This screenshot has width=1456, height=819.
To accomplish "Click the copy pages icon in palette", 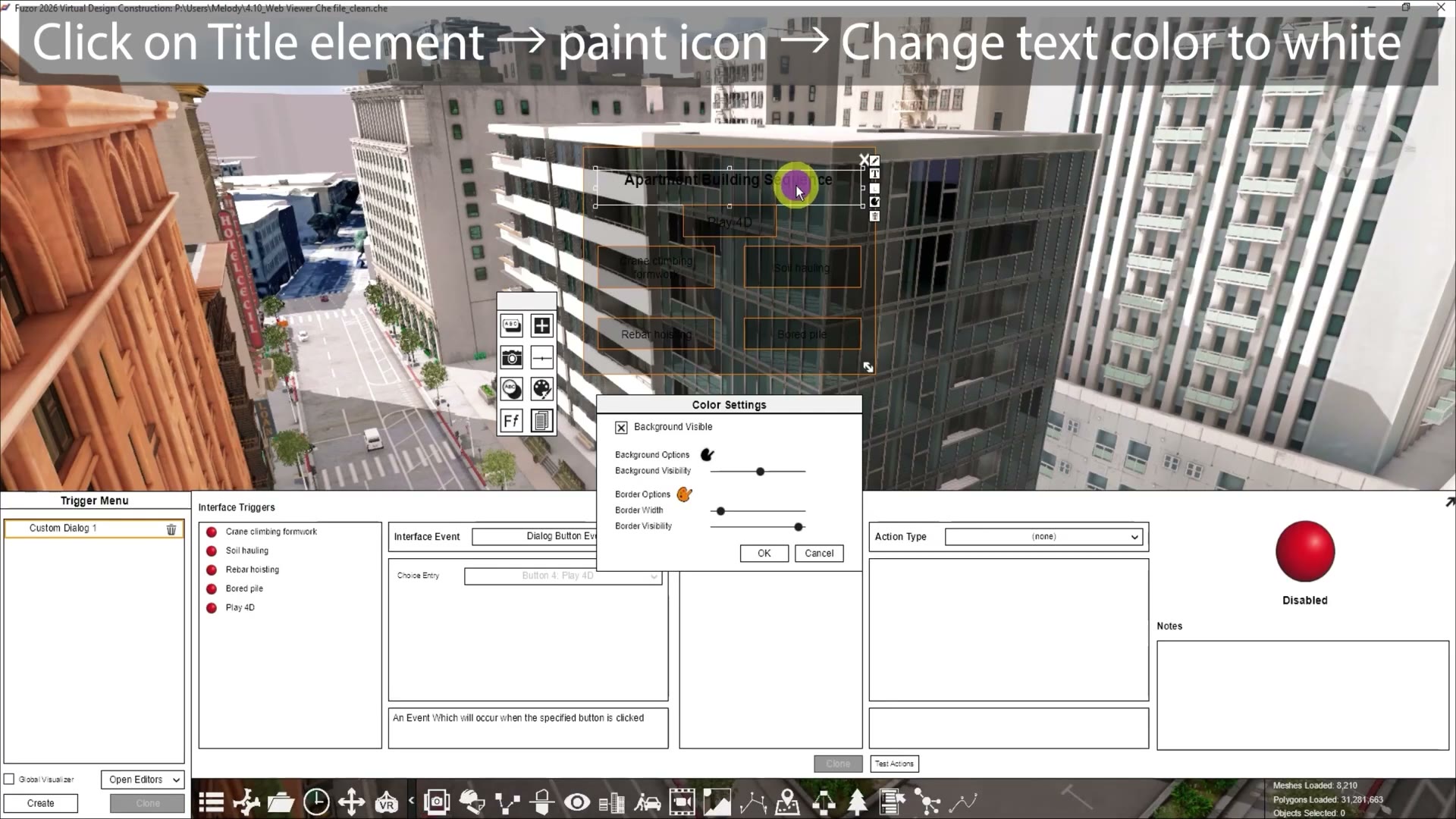I will (541, 420).
